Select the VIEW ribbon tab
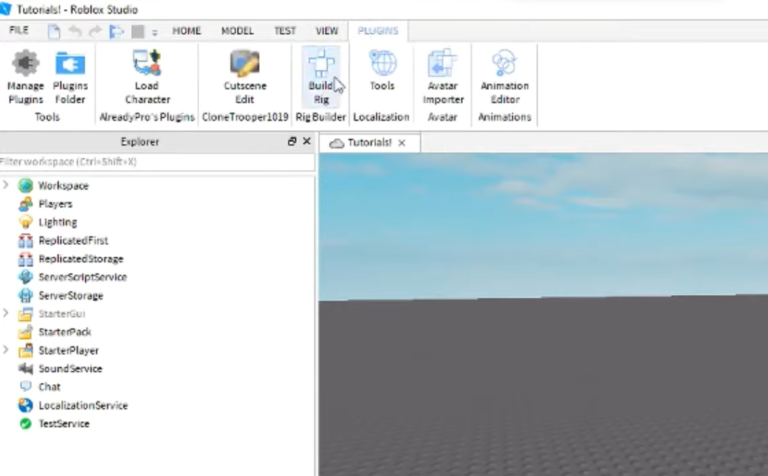 tap(326, 31)
